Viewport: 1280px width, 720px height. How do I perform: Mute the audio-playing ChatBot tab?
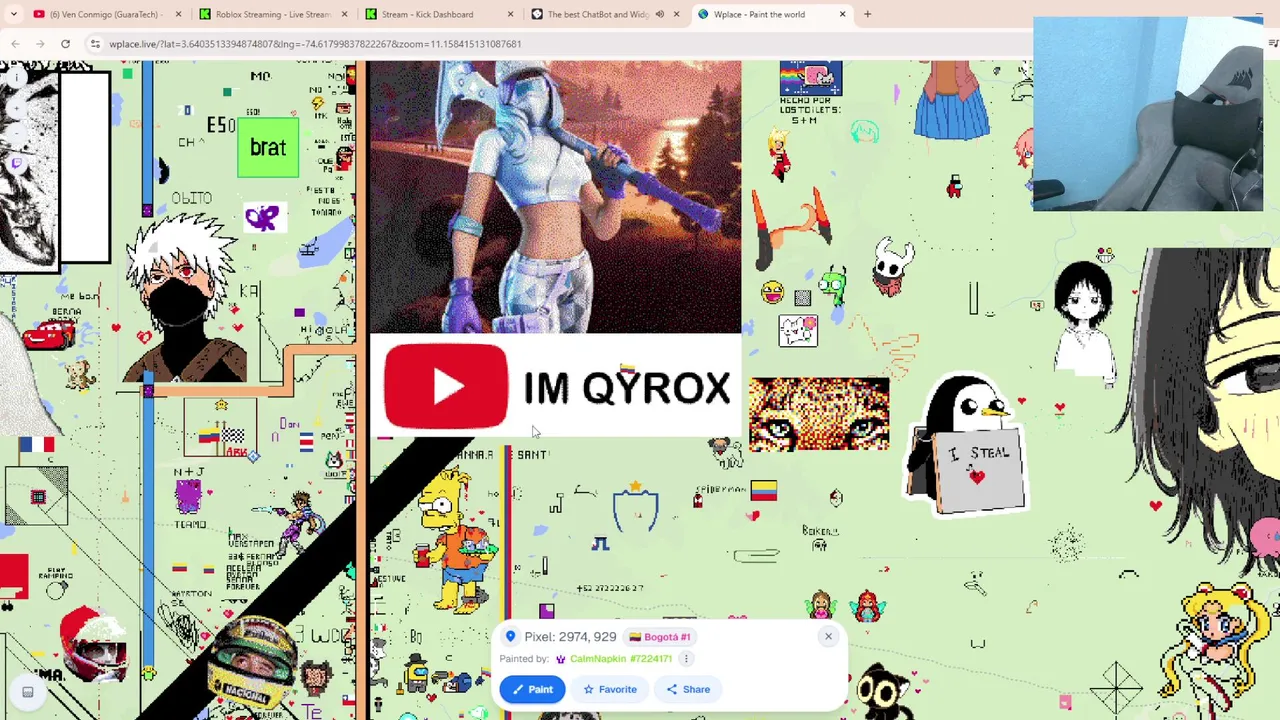[x=659, y=14]
